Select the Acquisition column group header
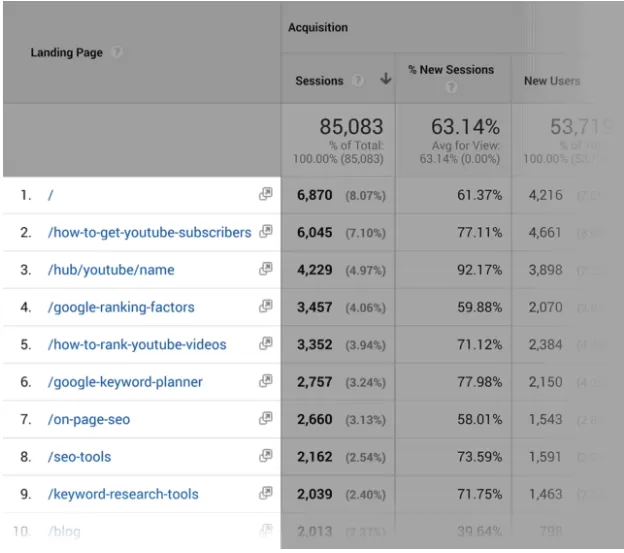Screen dimensions: 624x553 (318, 27)
